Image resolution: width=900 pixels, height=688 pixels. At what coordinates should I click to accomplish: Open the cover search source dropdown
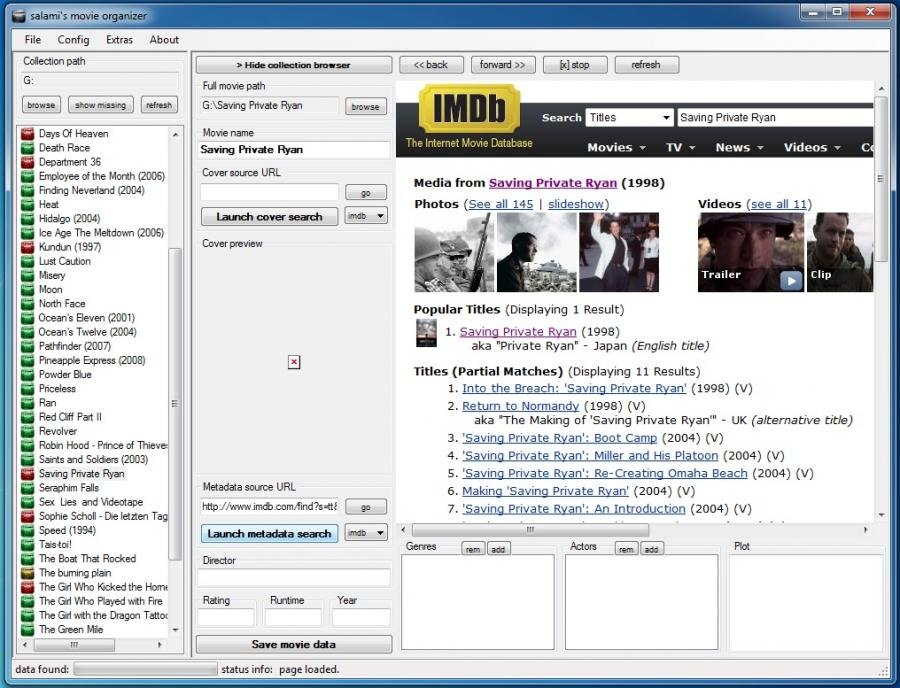click(366, 216)
